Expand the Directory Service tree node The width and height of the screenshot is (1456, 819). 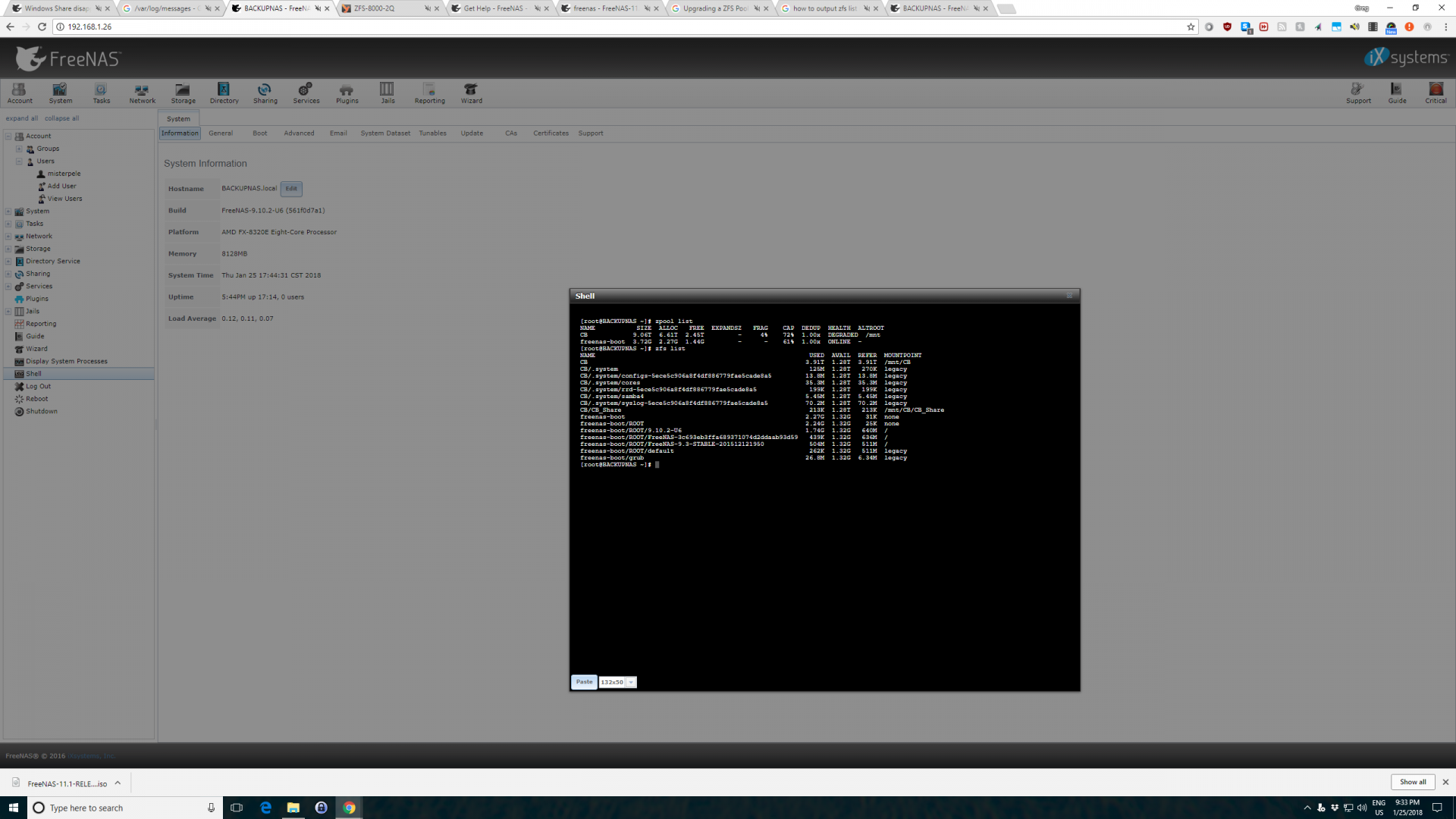pos(8,262)
